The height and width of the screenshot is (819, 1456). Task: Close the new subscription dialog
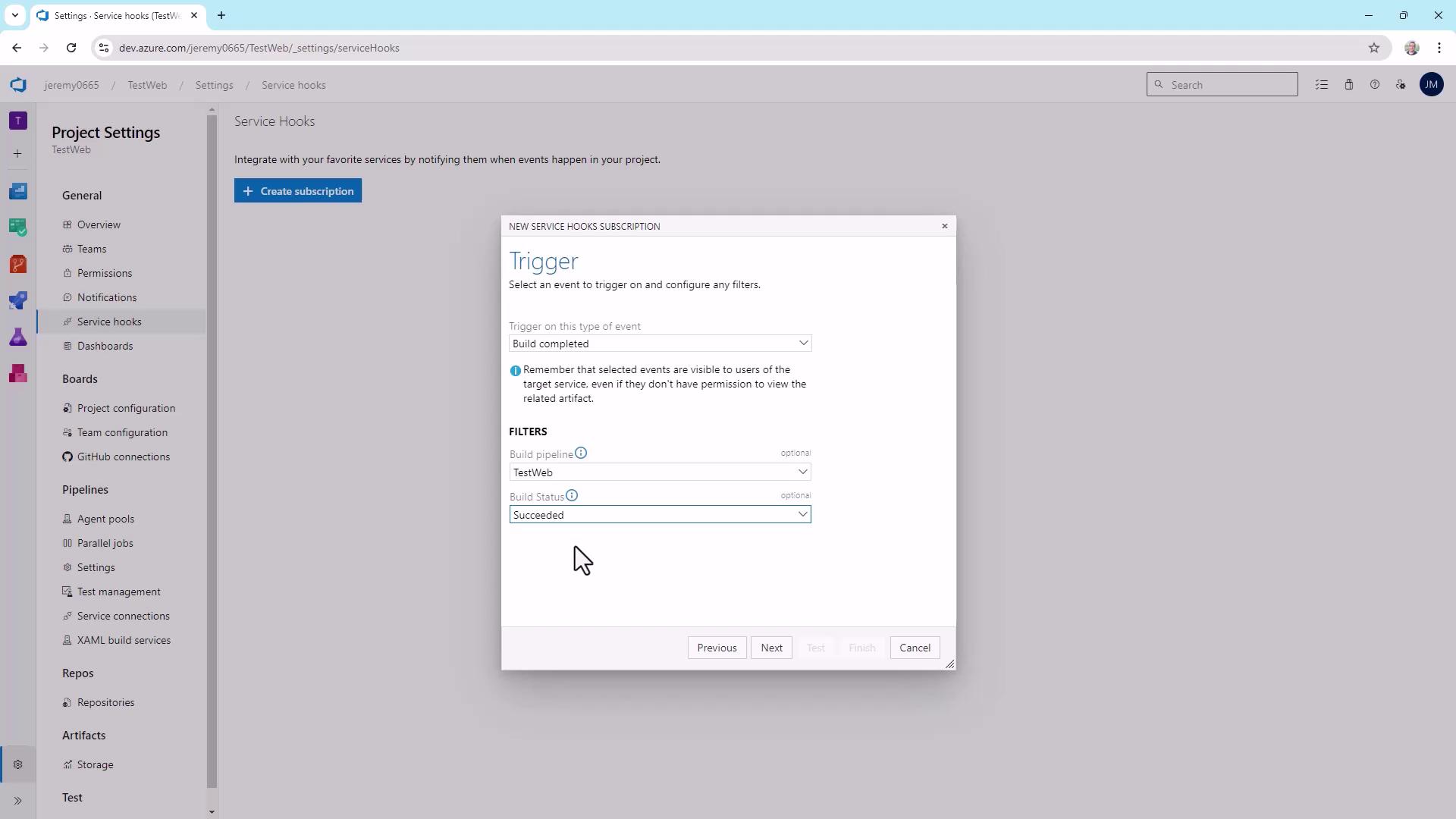click(x=944, y=226)
